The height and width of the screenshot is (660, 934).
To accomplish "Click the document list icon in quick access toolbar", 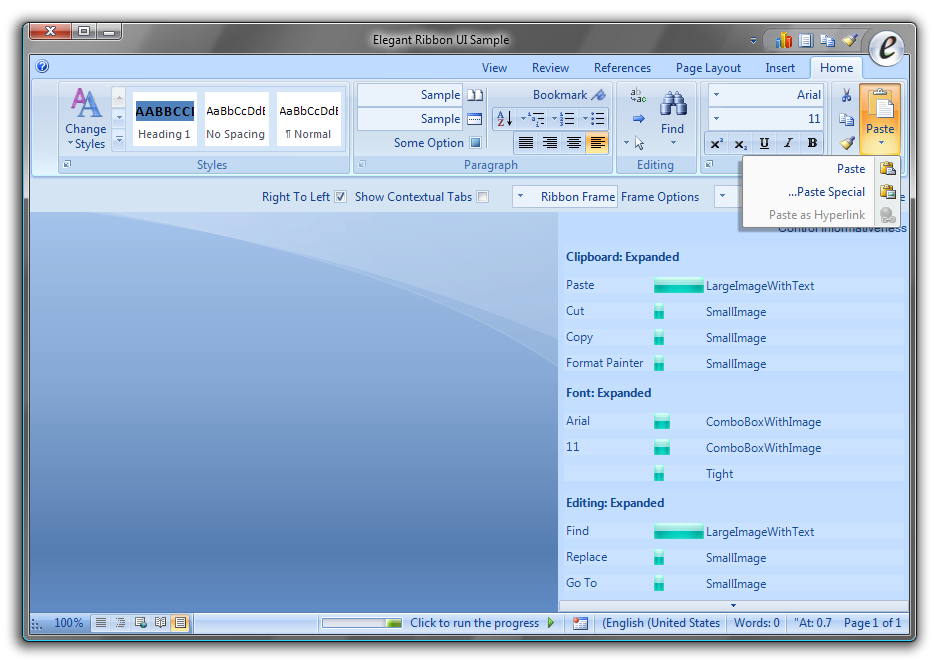I will [x=806, y=40].
